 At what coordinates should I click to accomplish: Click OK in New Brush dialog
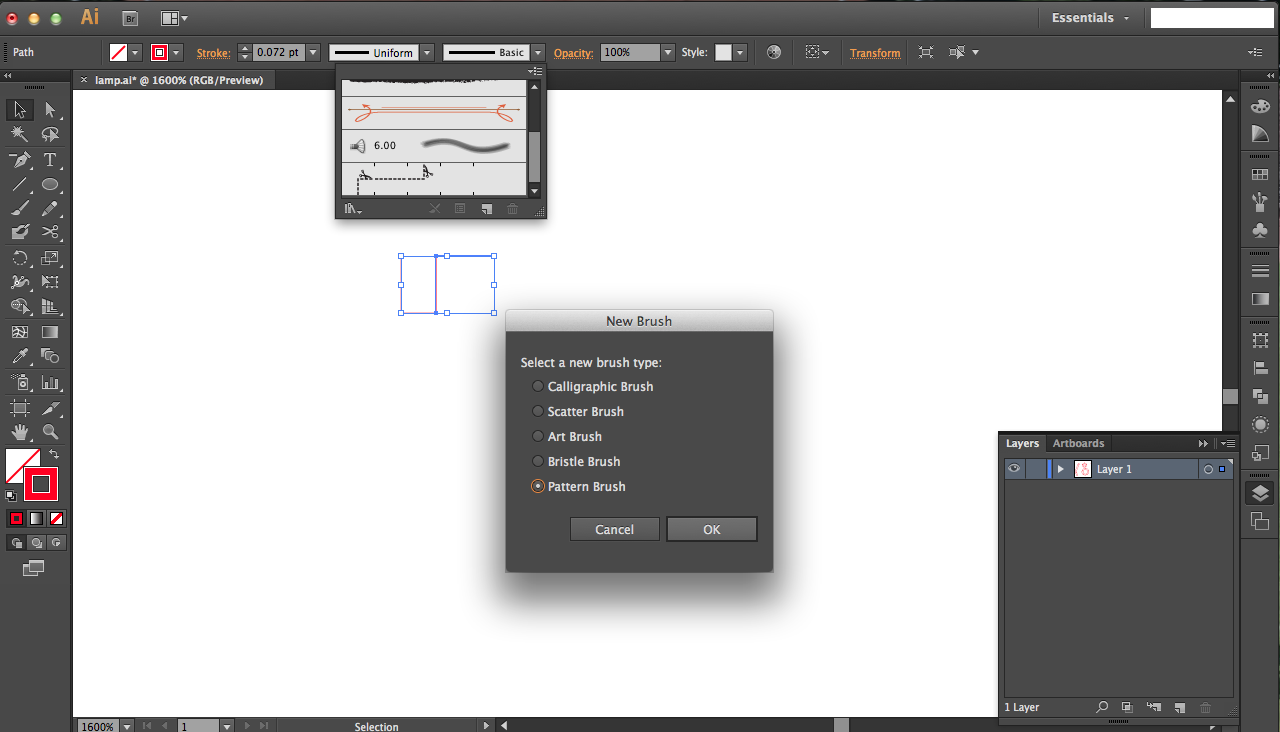coord(711,529)
